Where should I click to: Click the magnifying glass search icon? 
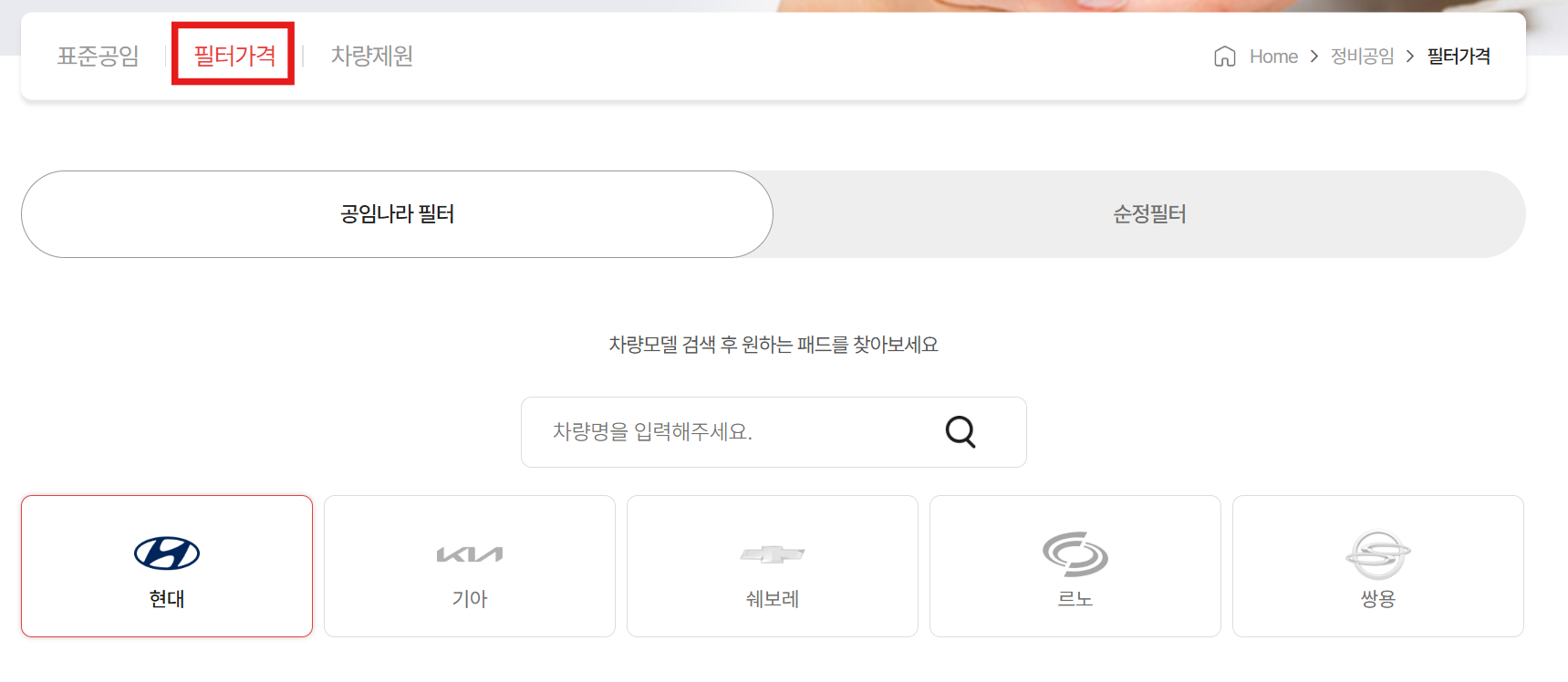click(959, 432)
